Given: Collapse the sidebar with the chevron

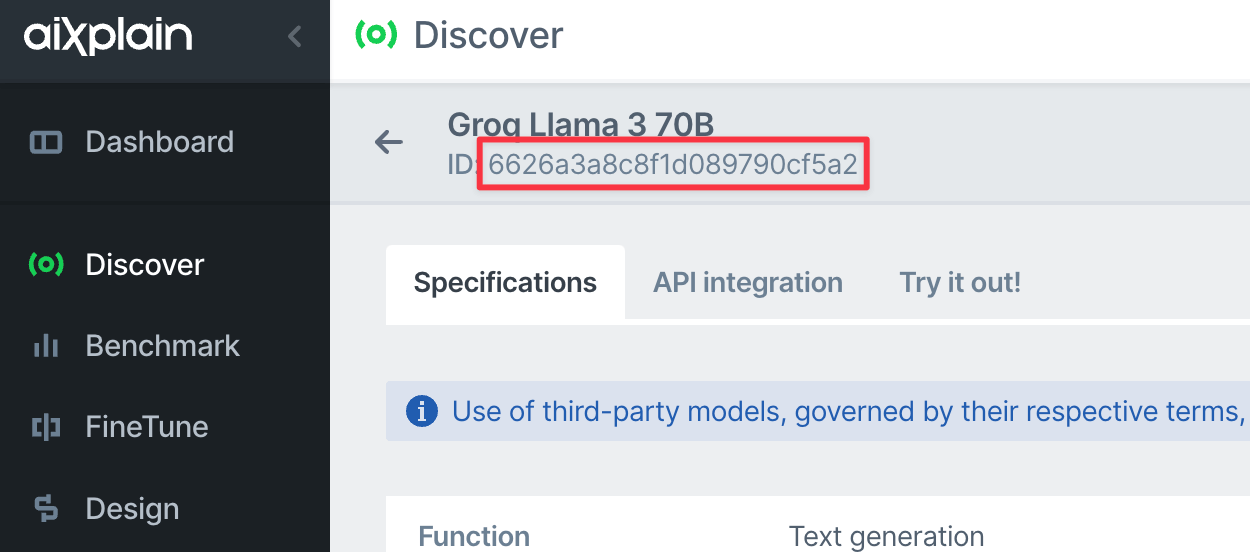Looking at the screenshot, I should (x=294, y=37).
